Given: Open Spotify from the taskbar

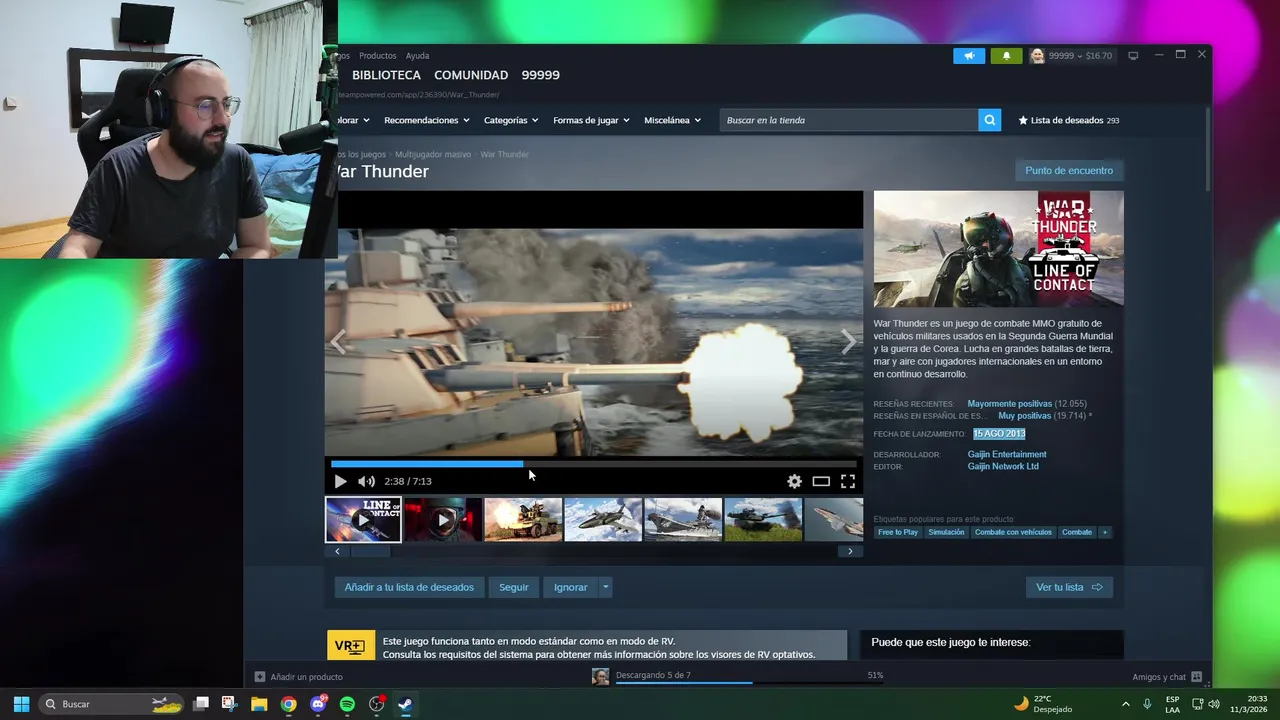Looking at the screenshot, I should (x=347, y=704).
